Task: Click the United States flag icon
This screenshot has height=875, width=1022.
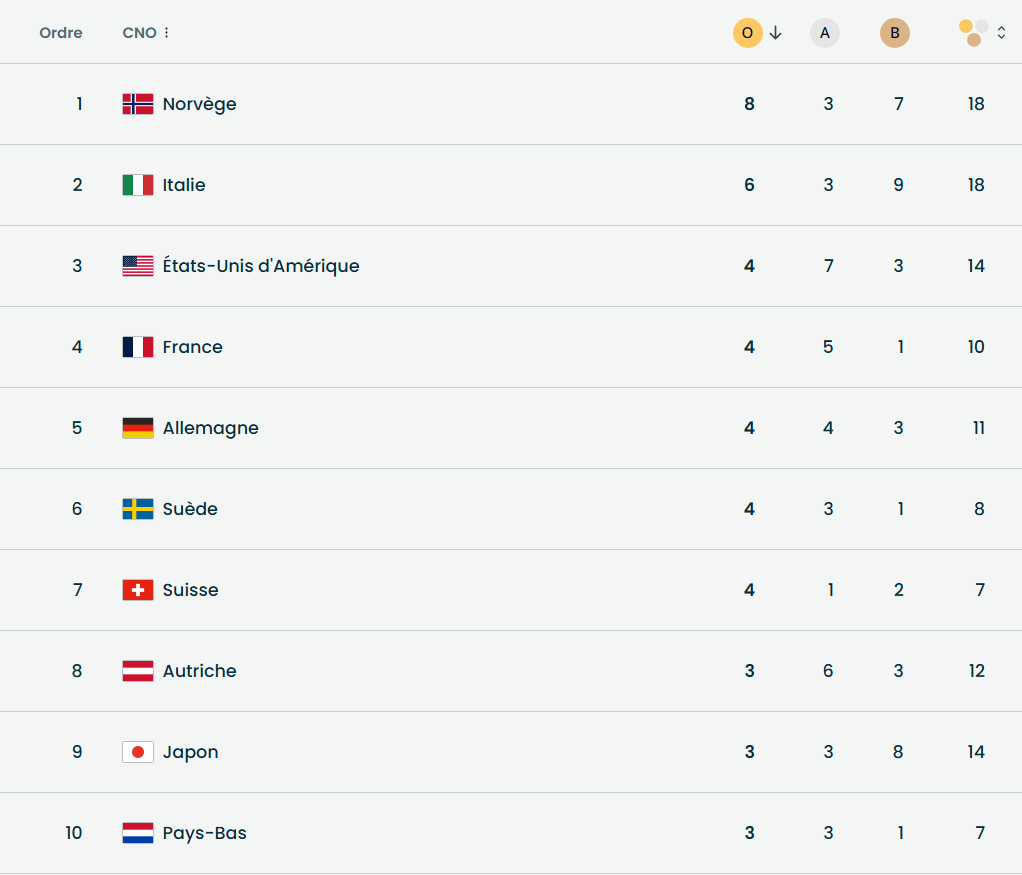Action: click(138, 266)
